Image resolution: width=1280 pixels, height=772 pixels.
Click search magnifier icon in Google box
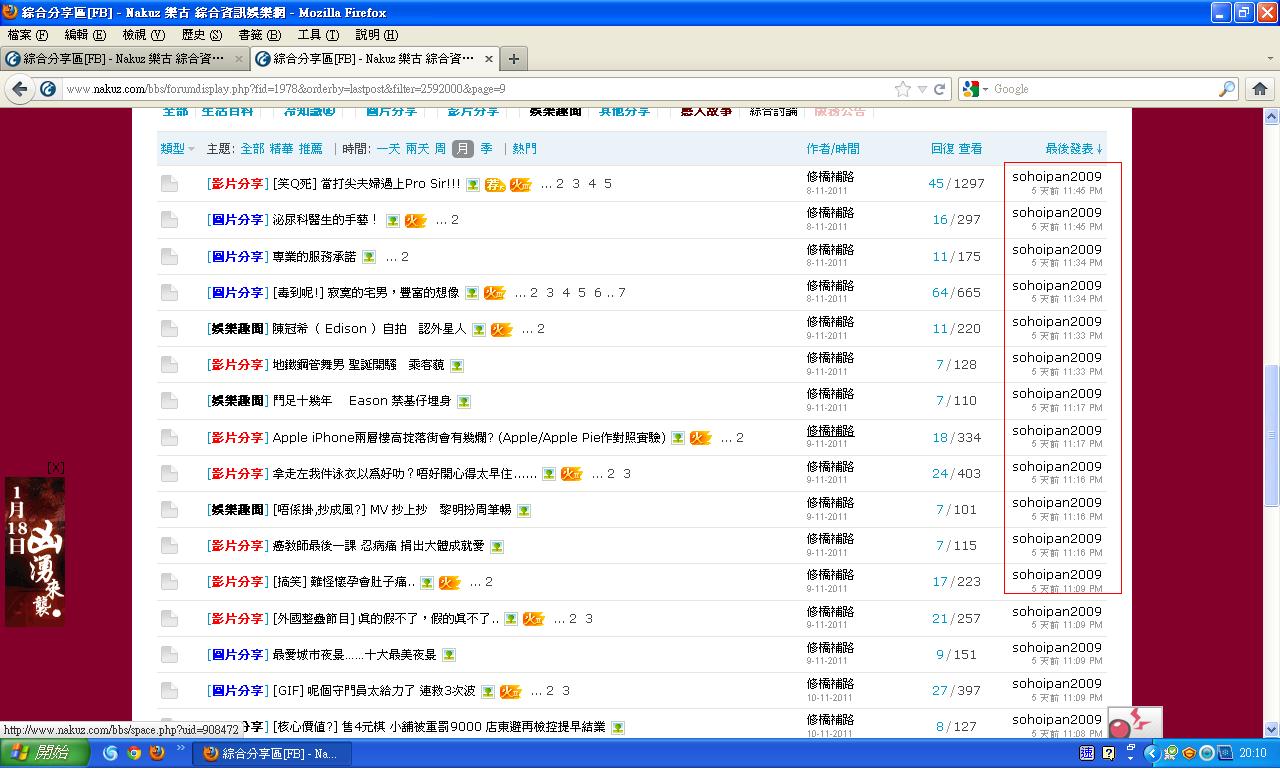pyautogui.click(x=1227, y=89)
